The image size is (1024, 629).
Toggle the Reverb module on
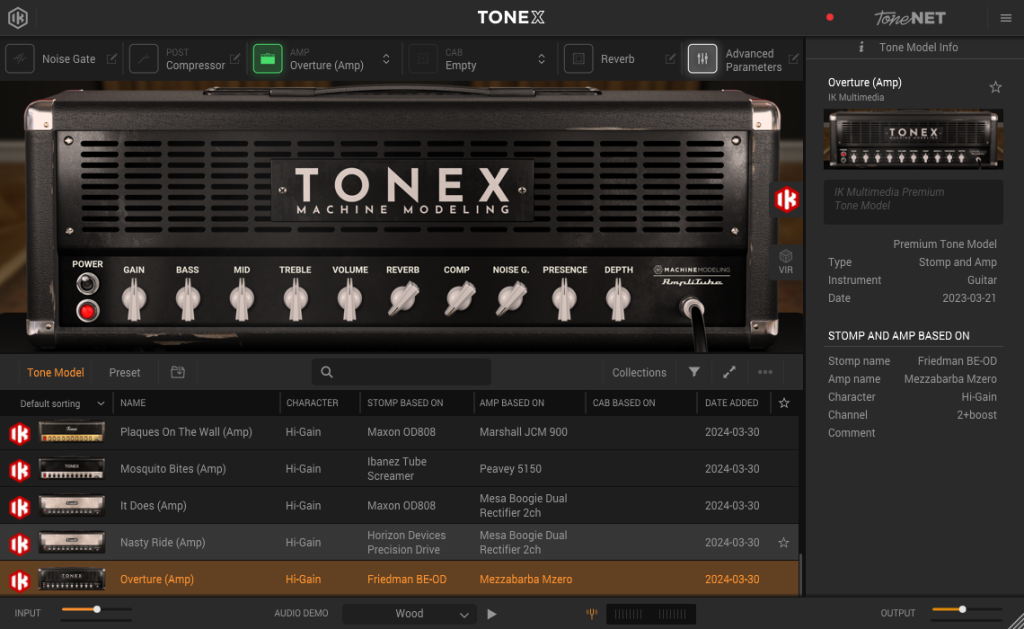click(579, 59)
